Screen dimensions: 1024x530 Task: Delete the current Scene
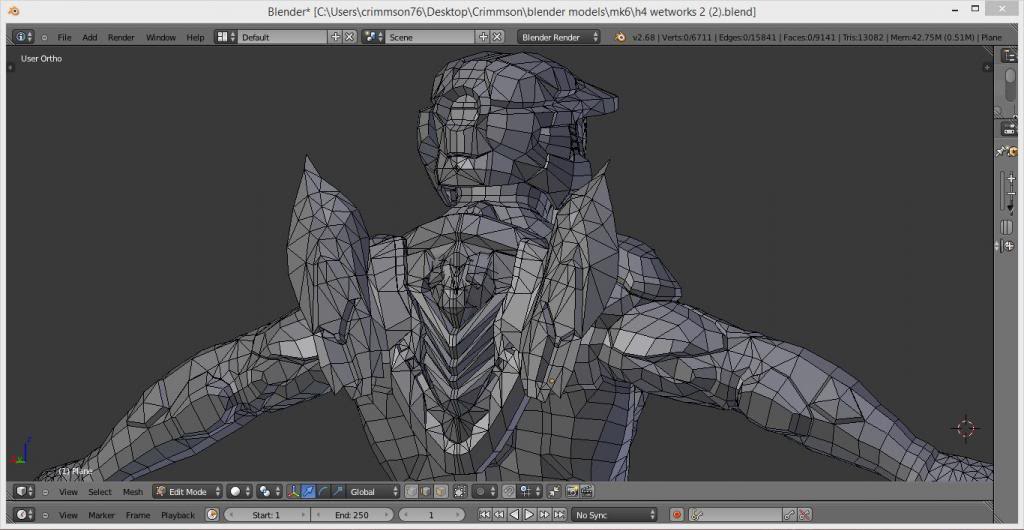(x=498, y=37)
